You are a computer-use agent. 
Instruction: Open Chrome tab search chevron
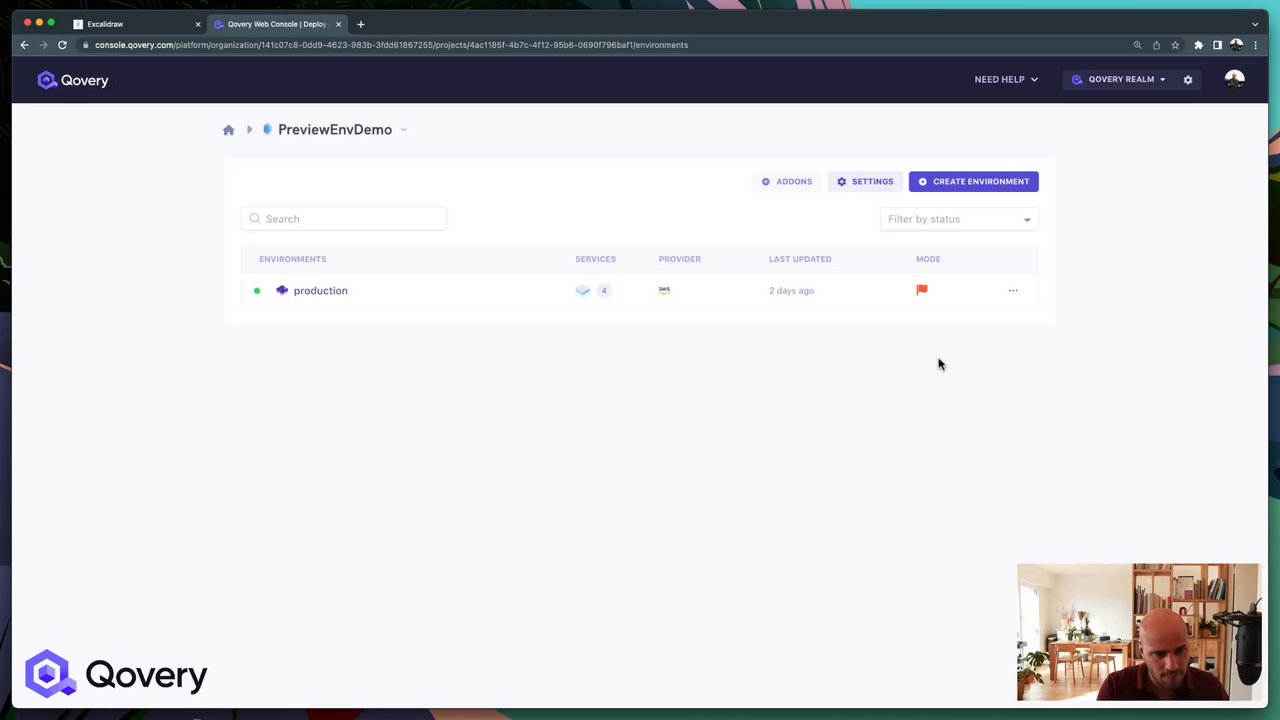[x=1255, y=24]
